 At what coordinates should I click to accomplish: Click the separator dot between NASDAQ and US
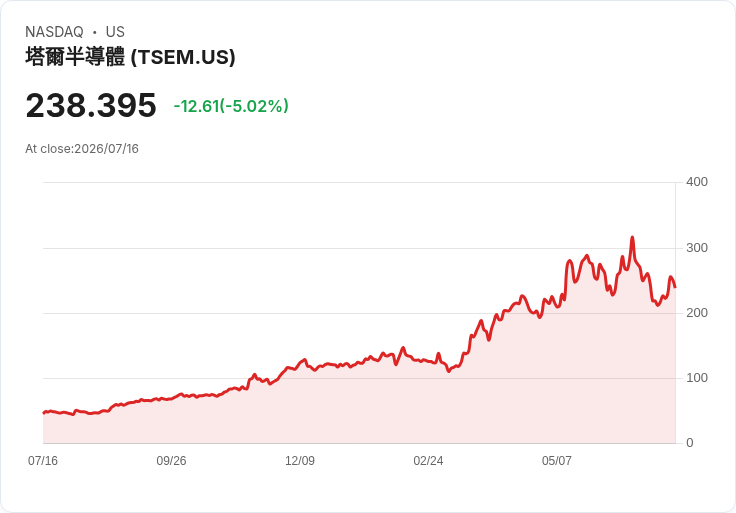click(x=95, y=32)
